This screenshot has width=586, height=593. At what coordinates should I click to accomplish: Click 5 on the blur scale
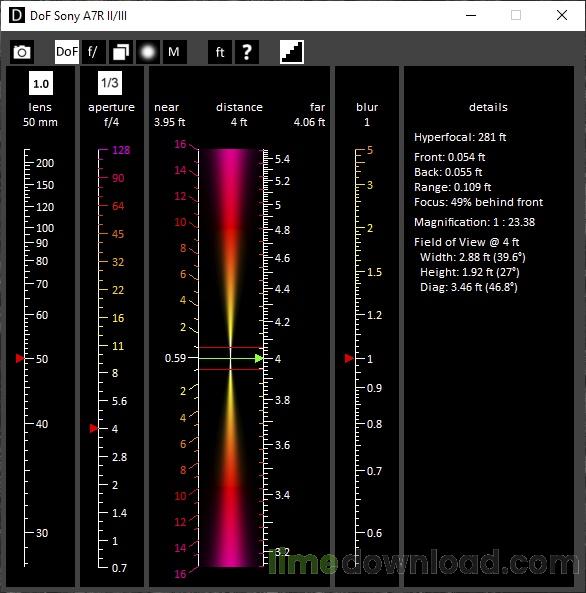point(370,150)
